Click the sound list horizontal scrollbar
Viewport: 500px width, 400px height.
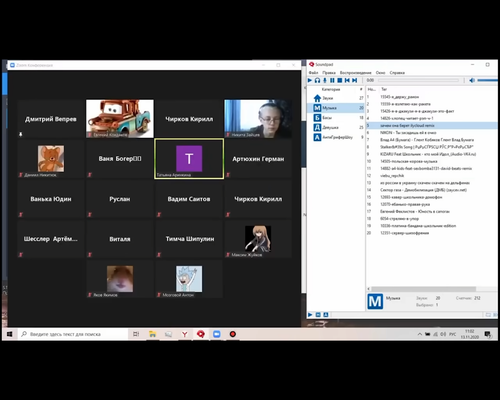(x=423, y=289)
